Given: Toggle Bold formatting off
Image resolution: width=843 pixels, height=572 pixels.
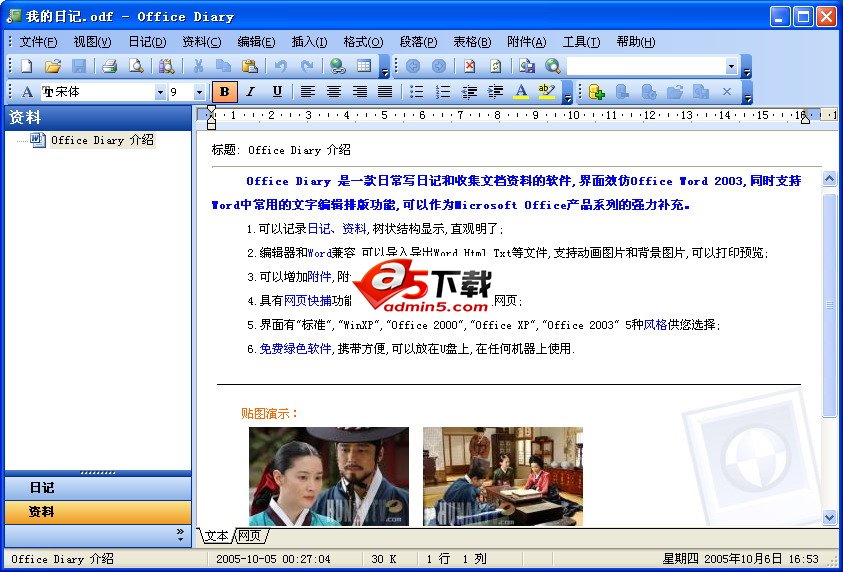Looking at the screenshot, I should tap(225, 92).
